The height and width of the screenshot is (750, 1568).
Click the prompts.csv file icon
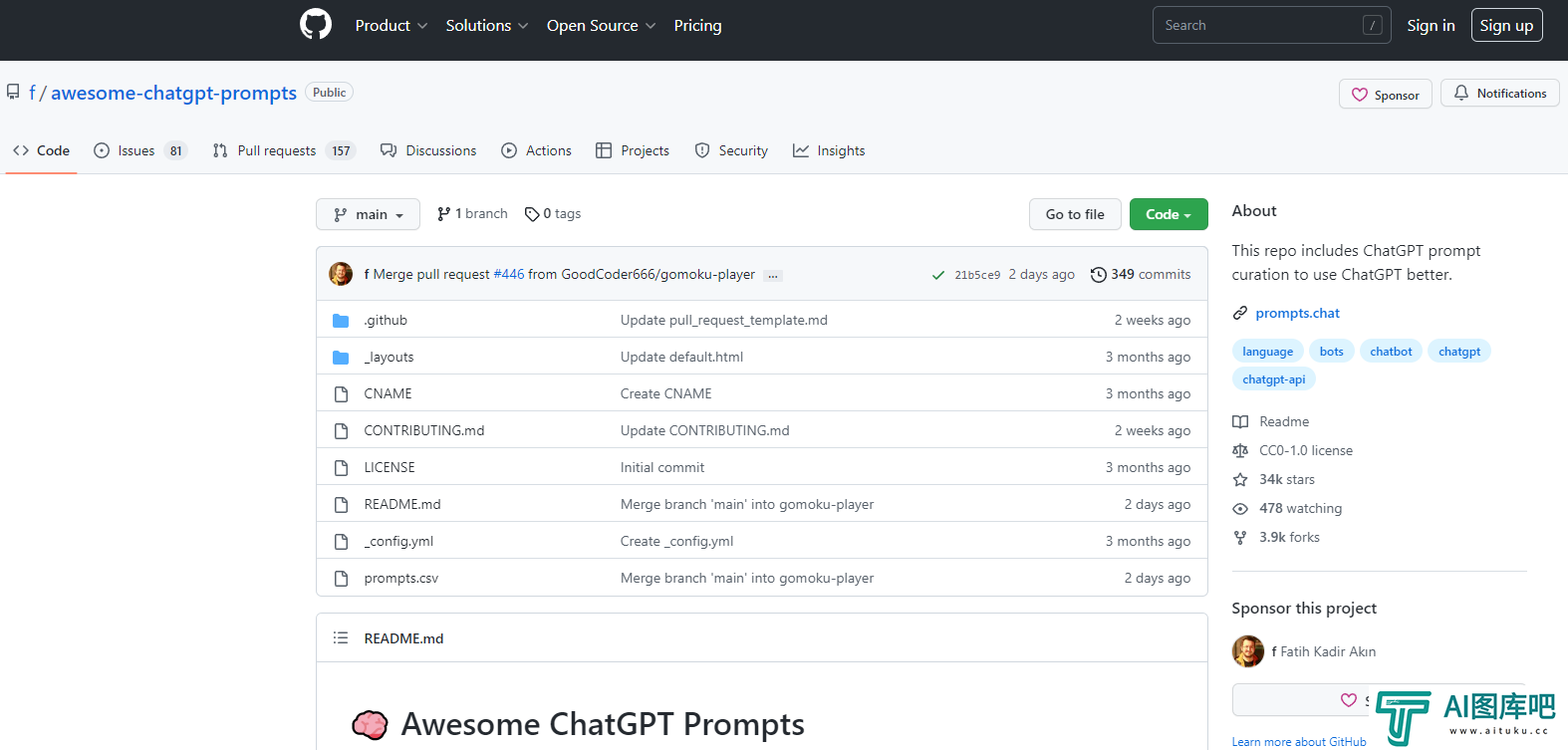(341, 579)
